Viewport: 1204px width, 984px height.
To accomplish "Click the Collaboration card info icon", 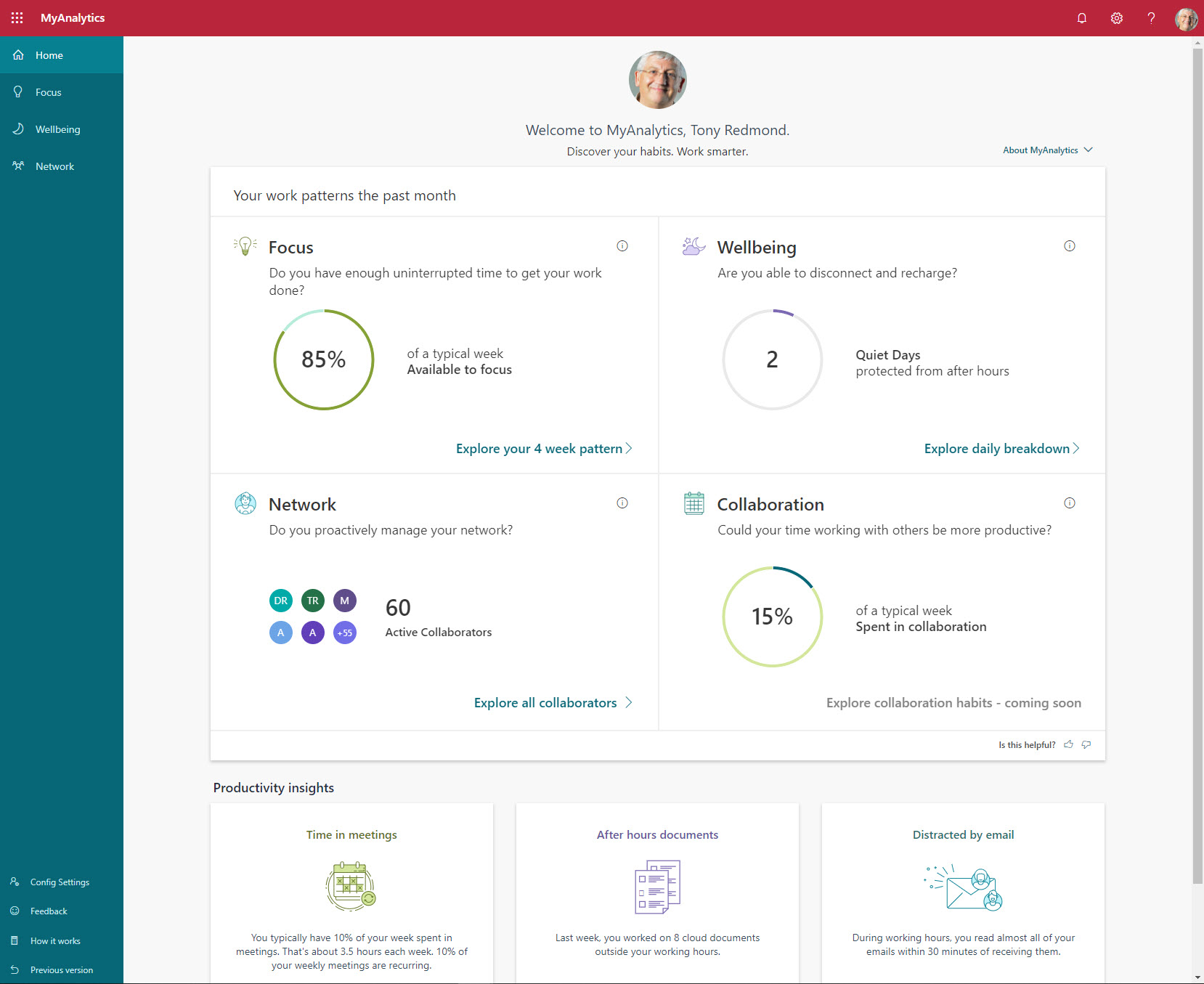I will tap(1070, 503).
